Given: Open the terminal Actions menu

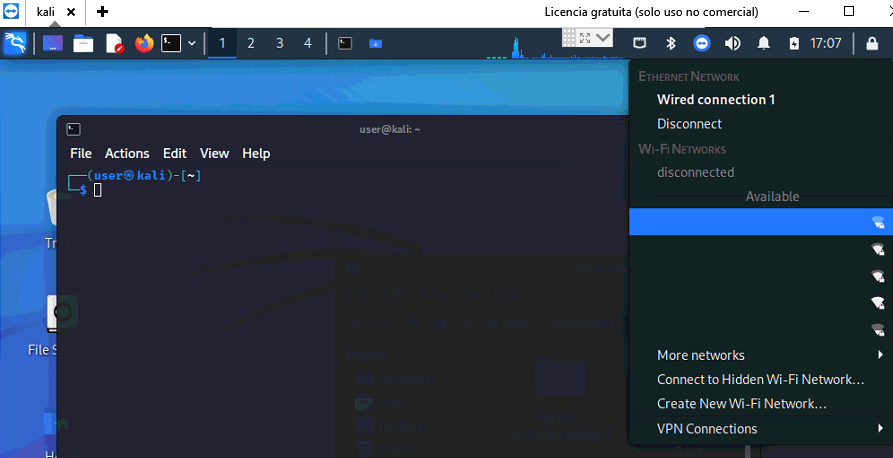Looking at the screenshot, I should [127, 153].
